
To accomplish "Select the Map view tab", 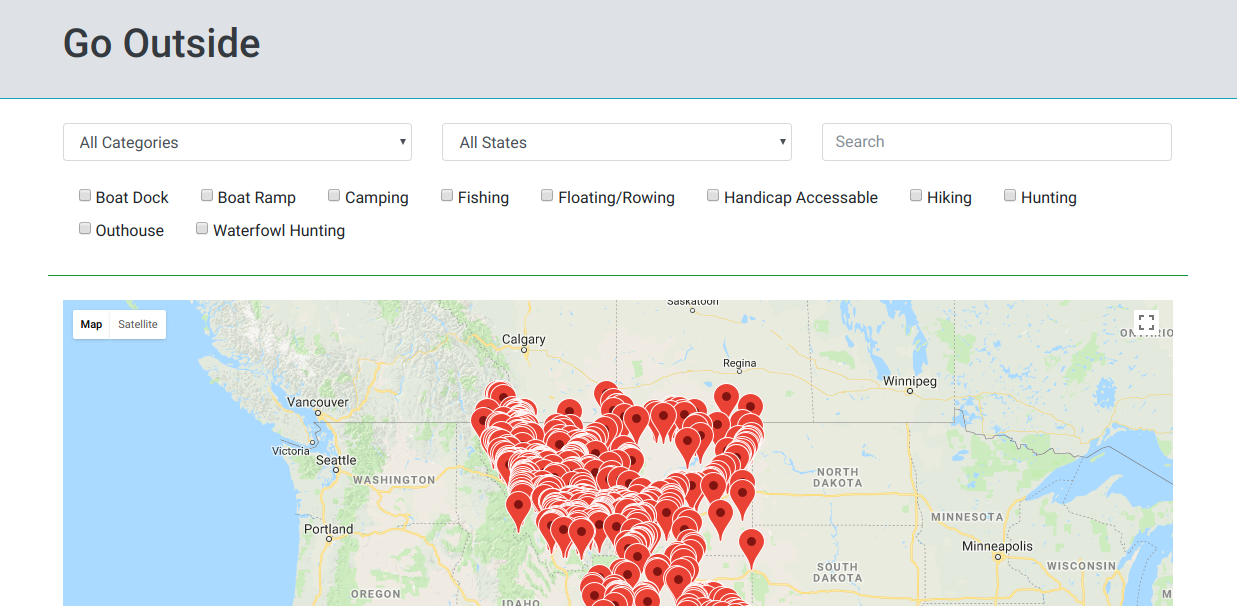I will (x=91, y=324).
